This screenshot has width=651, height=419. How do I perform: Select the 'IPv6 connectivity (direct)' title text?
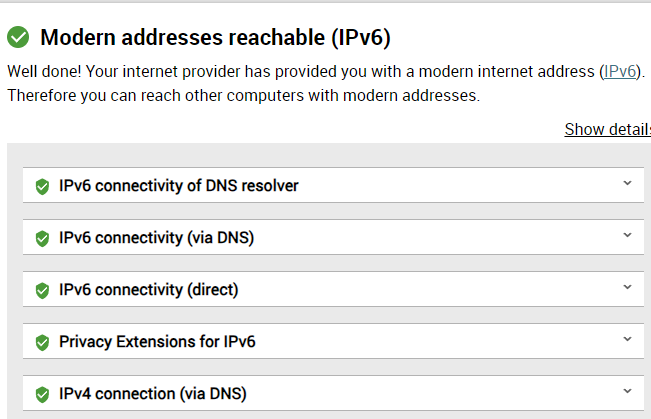[x=148, y=289]
